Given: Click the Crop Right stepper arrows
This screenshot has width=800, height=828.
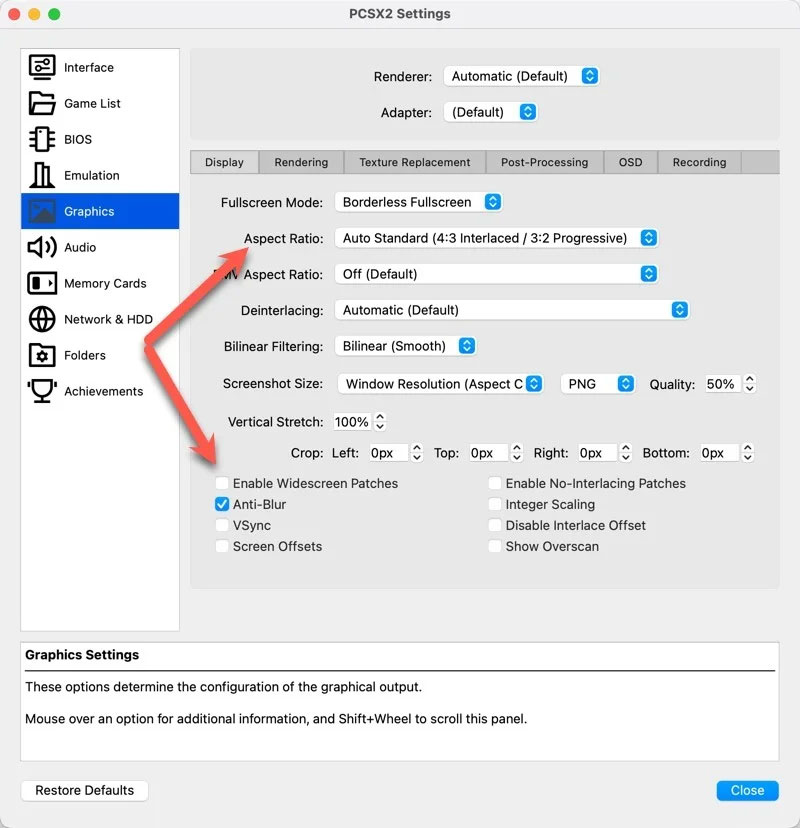Looking at the screenshot, I should click(x=626, y=453).
